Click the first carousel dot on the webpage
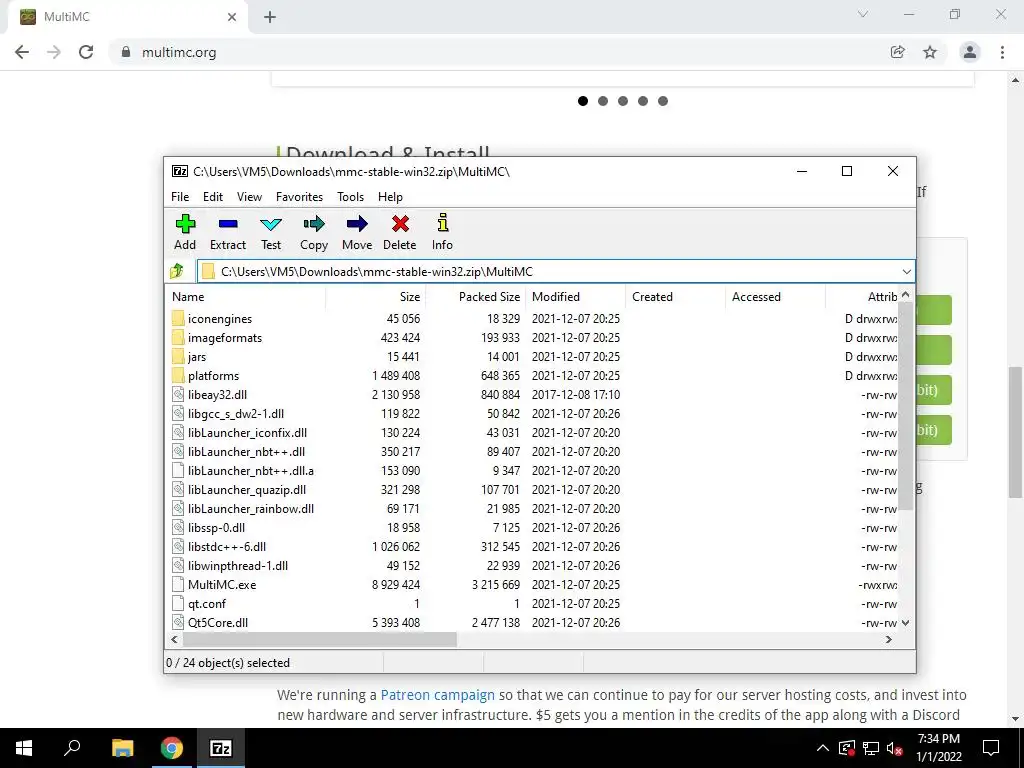 [583, 101]
